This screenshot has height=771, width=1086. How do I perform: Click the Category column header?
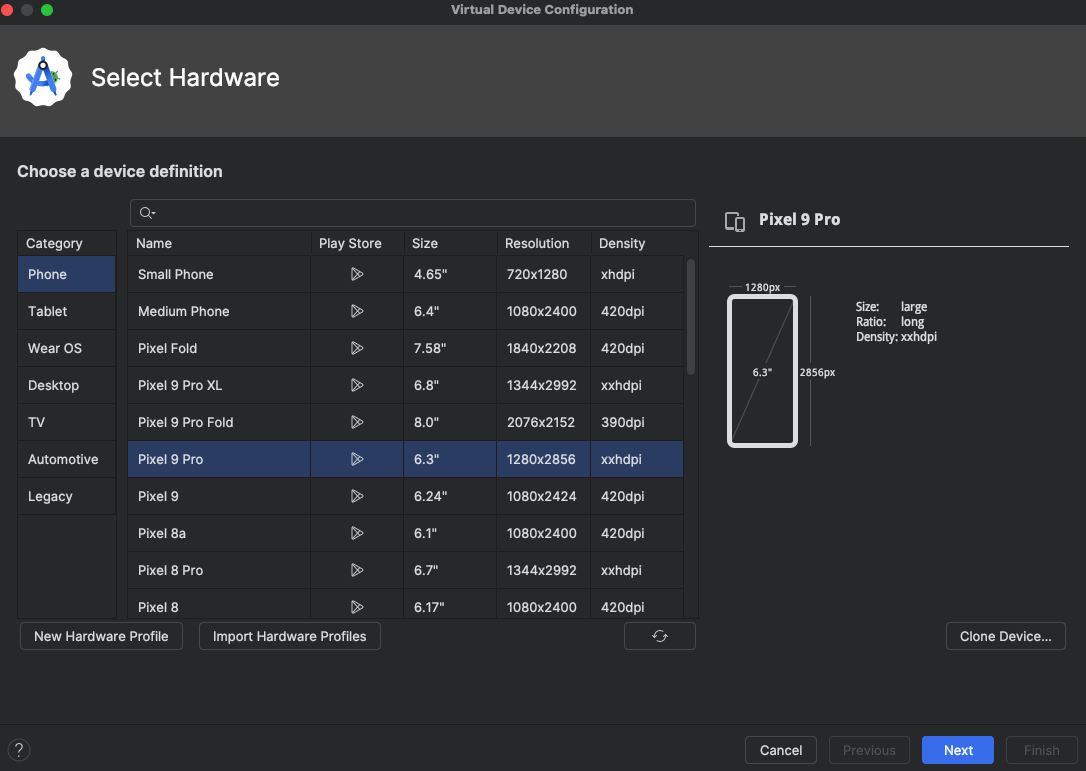point(66,243)
